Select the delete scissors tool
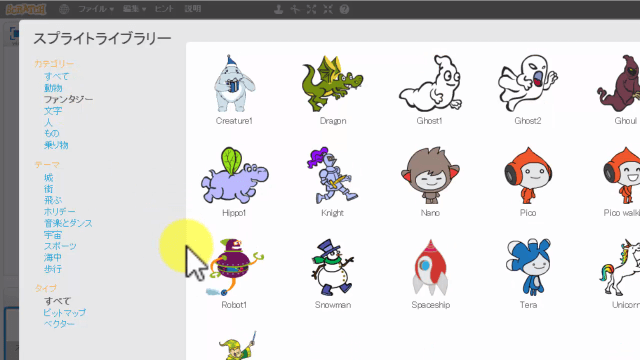The height and width of the screenshot is (360, 640). [295, 9]
